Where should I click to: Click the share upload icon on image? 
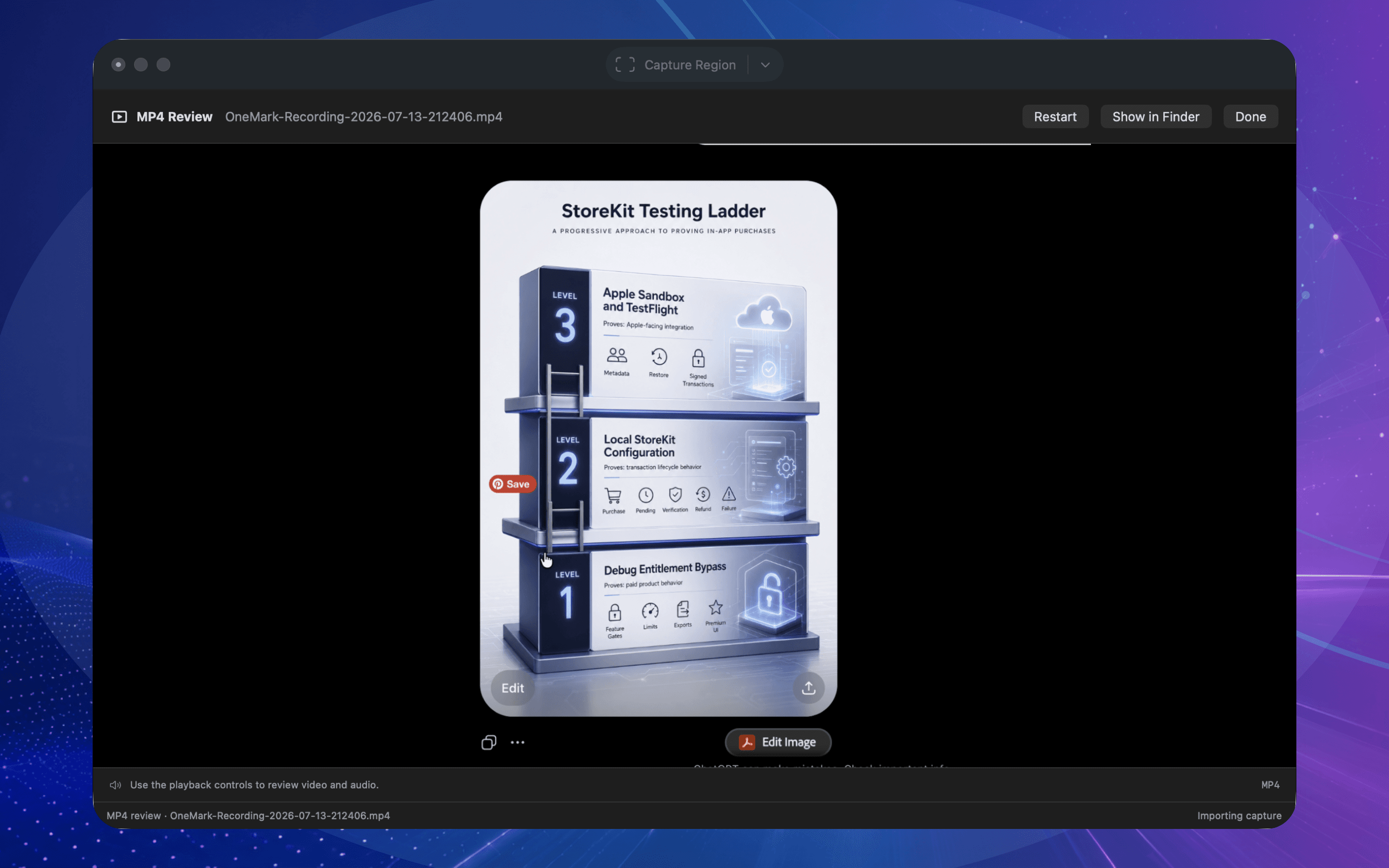click(x=808, y=688)
